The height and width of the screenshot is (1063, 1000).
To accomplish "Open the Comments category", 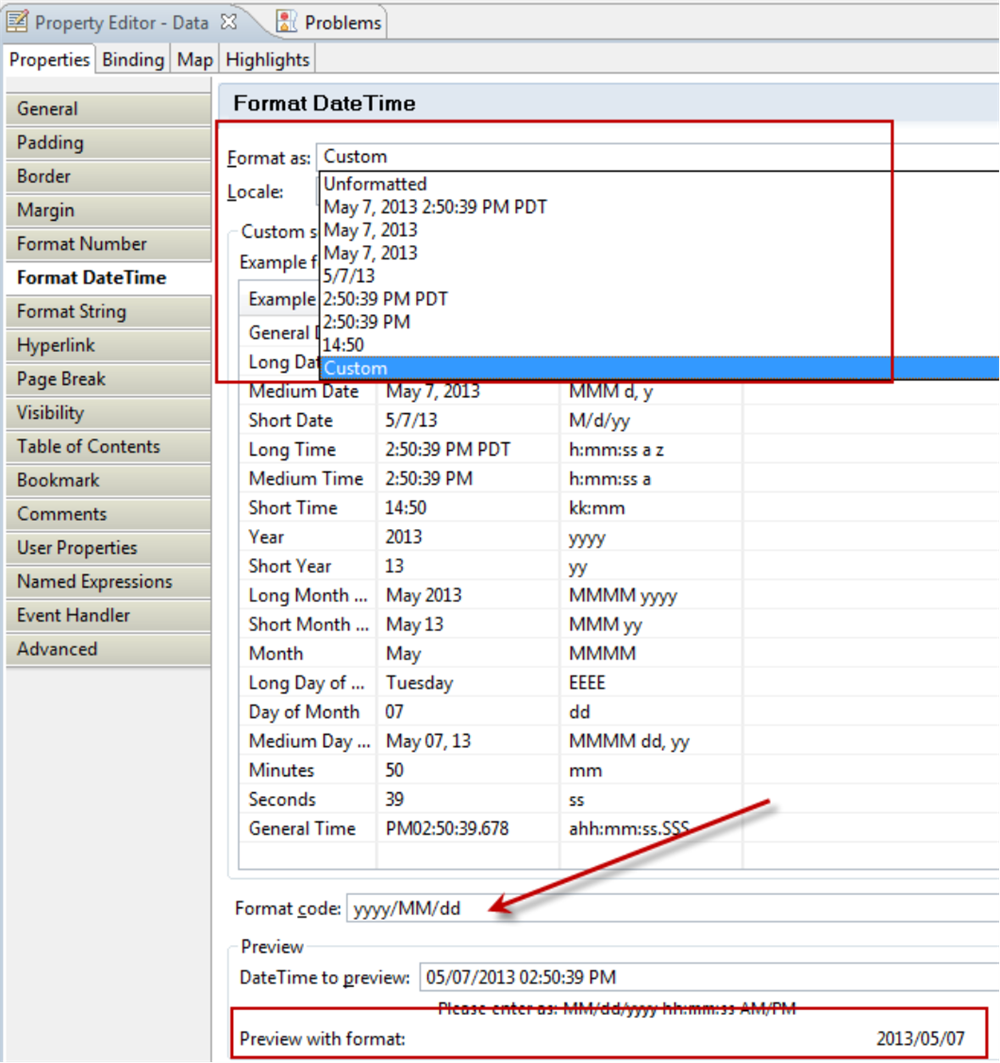I will pyautogui.click(x=108, y=514).
